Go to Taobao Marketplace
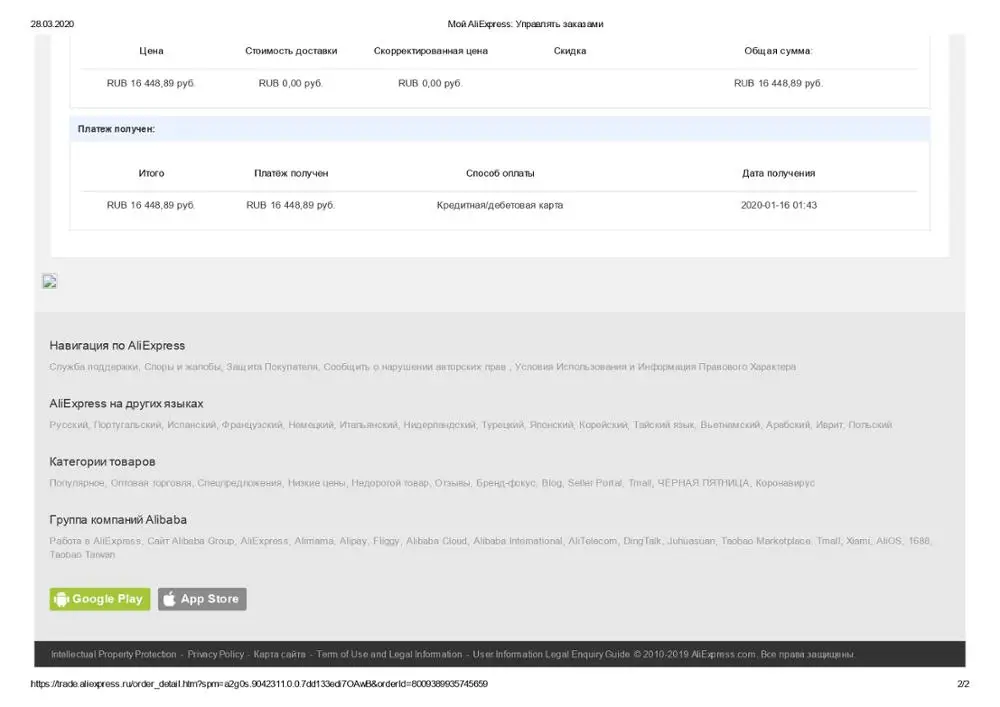The image size is (1000, 707). [765, 541]
